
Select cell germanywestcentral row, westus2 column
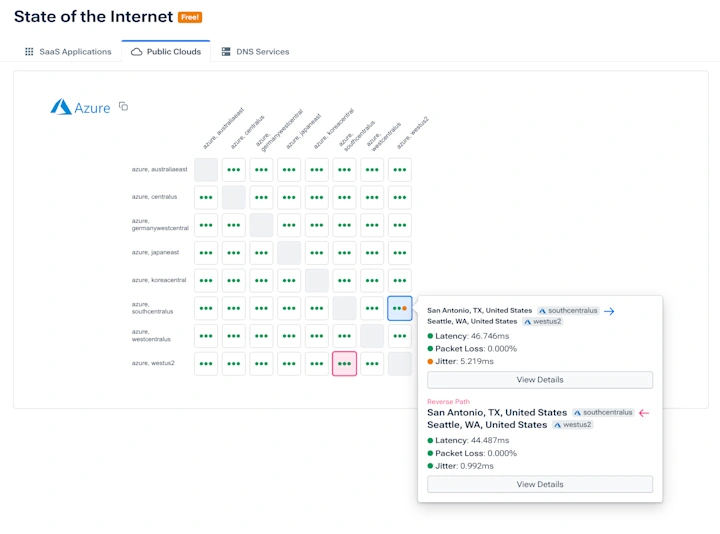tap(399, 225)
